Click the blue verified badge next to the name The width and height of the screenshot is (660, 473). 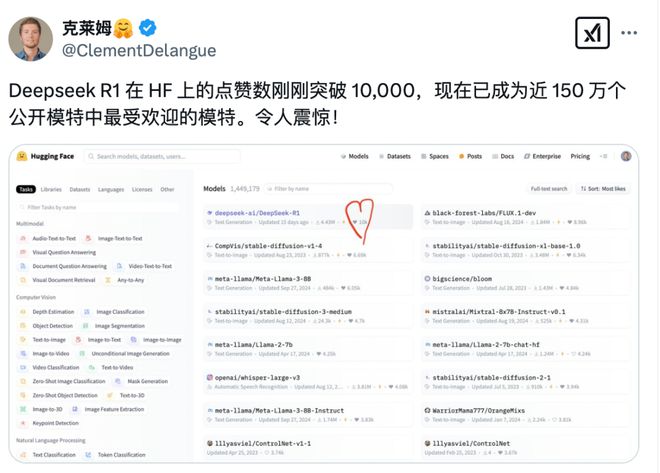[x=148, y=28]
